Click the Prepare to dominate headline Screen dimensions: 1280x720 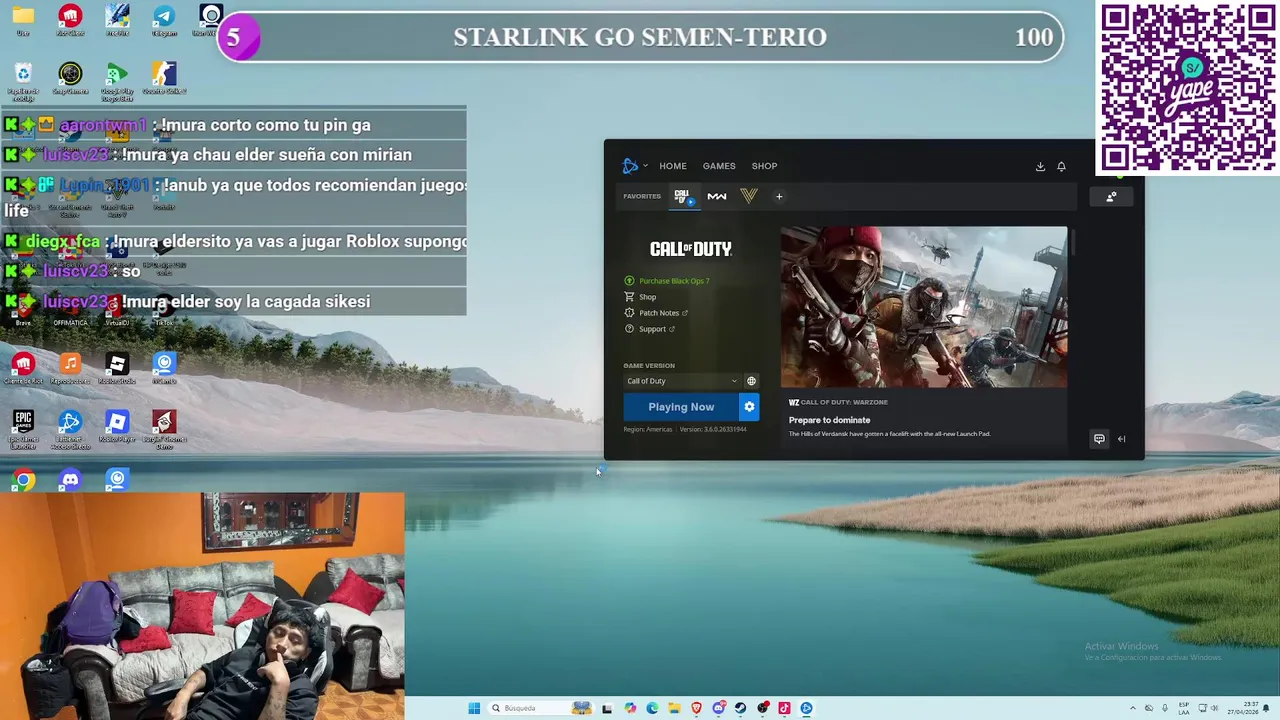tap(829, 420)
